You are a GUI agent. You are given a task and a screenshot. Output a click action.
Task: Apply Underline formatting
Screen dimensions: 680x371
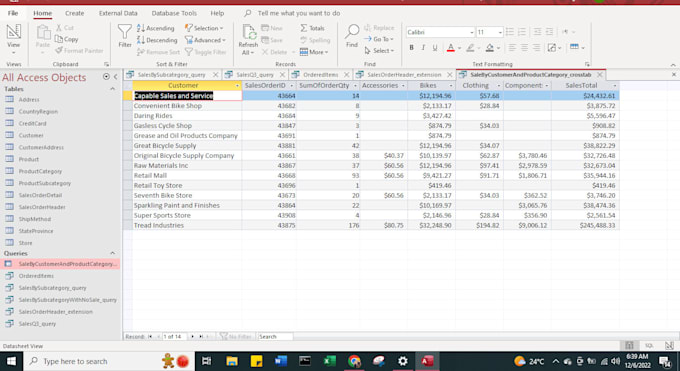435,48
